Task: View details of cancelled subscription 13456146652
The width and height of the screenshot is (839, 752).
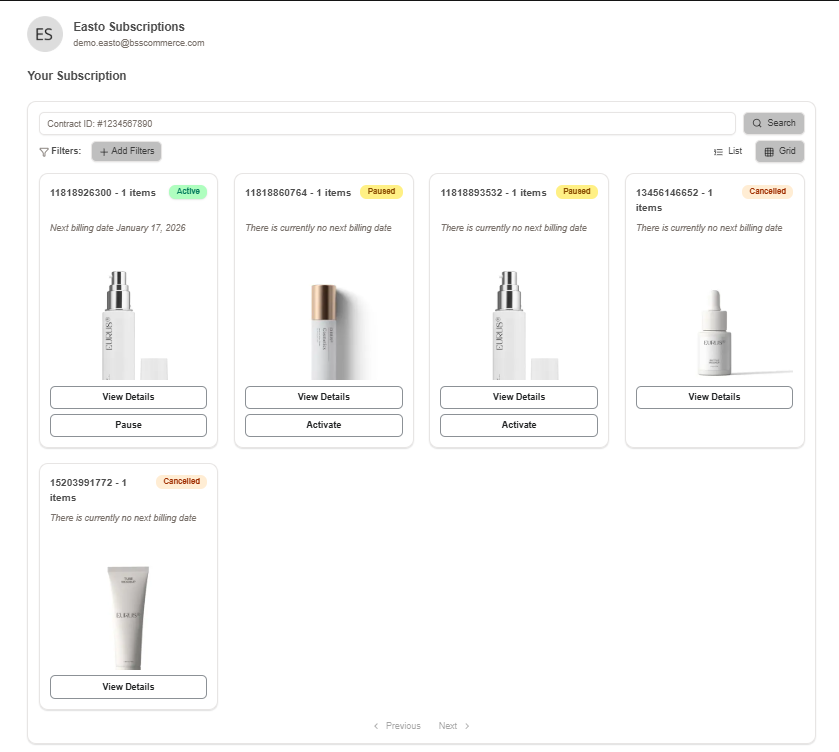Action: 714,397
